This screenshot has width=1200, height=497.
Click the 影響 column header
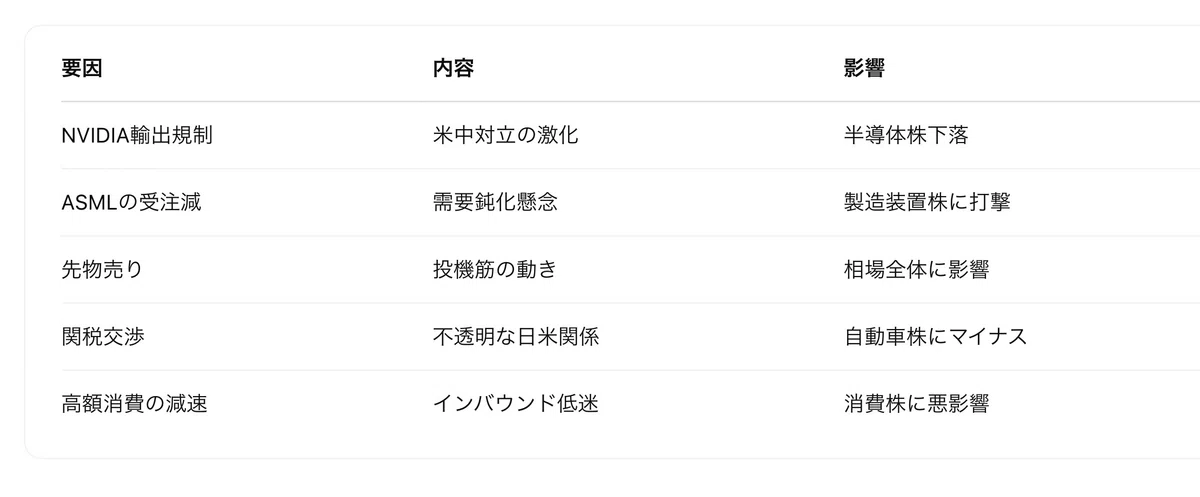[x=864, y=68]
